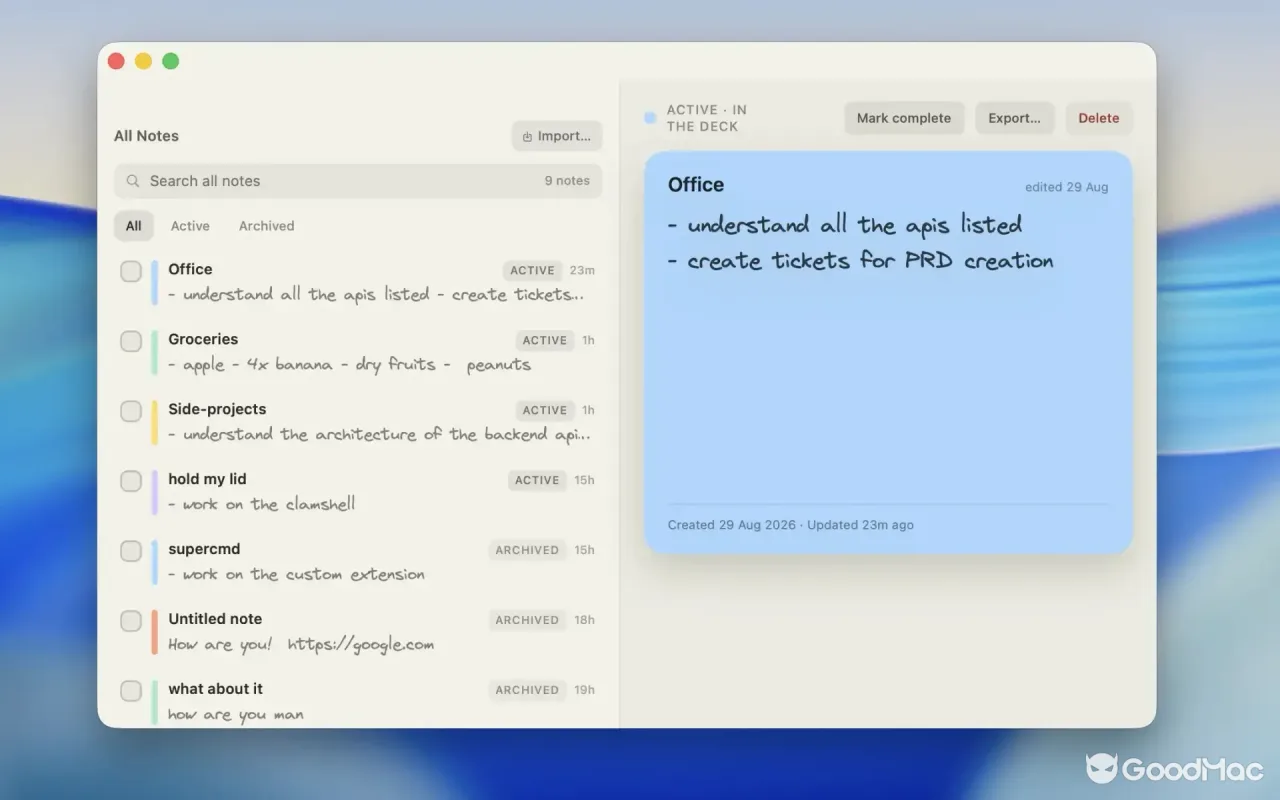Switch to the All filter tab
The height and width of the screenshot is (800, 1280).
[133, 226]
